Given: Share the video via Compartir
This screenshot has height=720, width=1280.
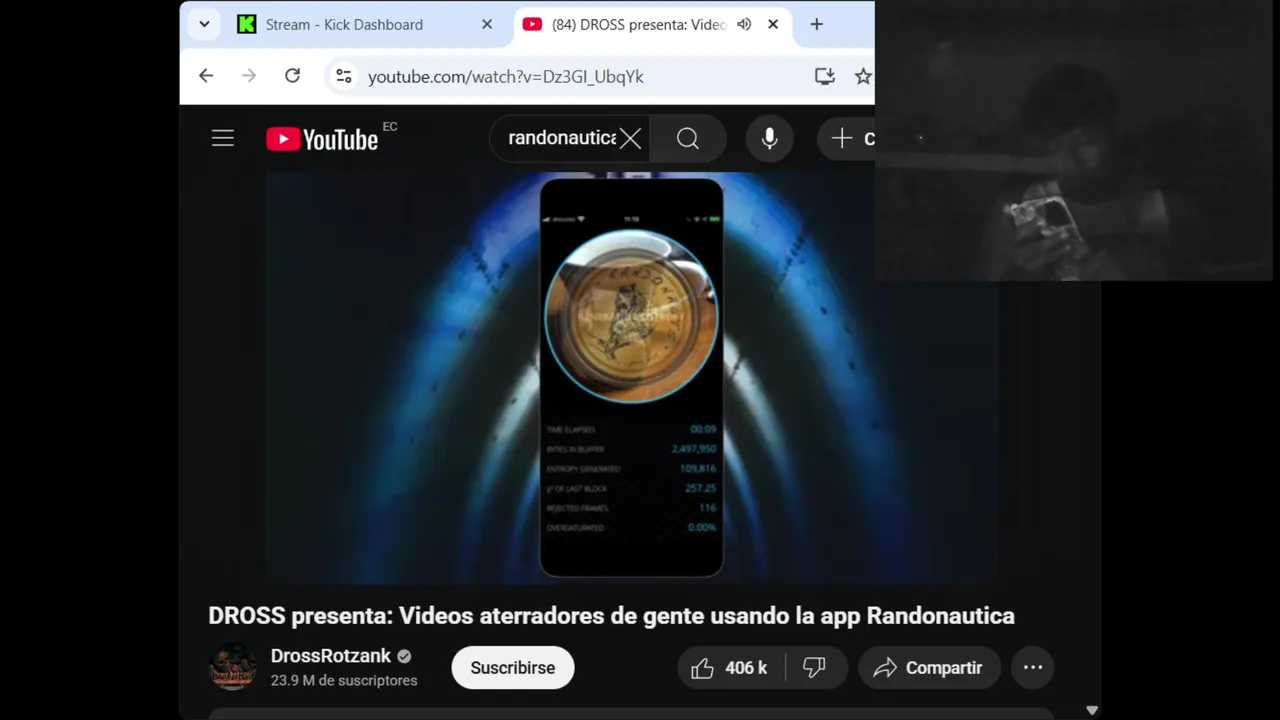Looking at the screenshot, I should pos(930,668).
